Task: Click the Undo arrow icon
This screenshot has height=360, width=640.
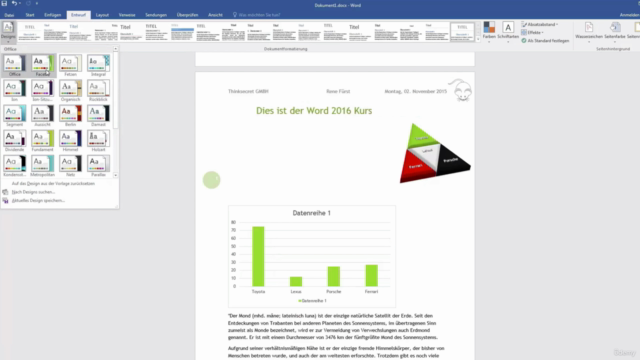Action: pos(14,3)
